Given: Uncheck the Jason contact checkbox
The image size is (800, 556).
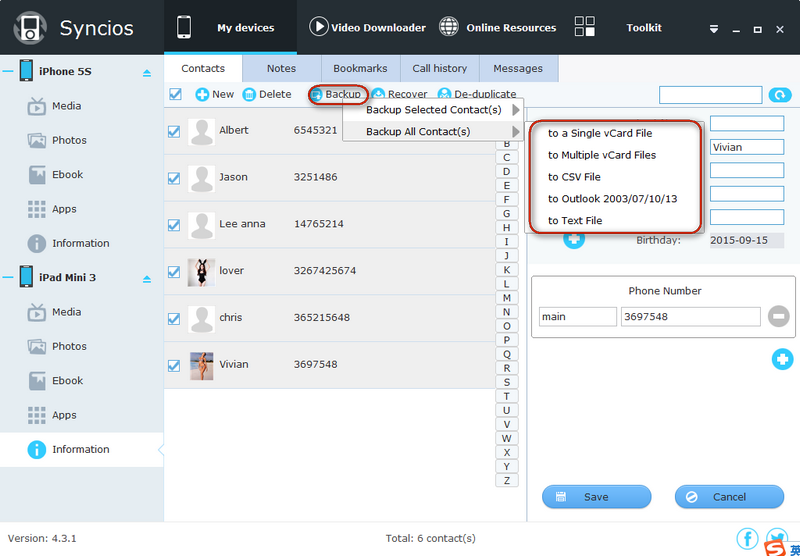Looking at the screenshot, I should click(x=174, y=179).
